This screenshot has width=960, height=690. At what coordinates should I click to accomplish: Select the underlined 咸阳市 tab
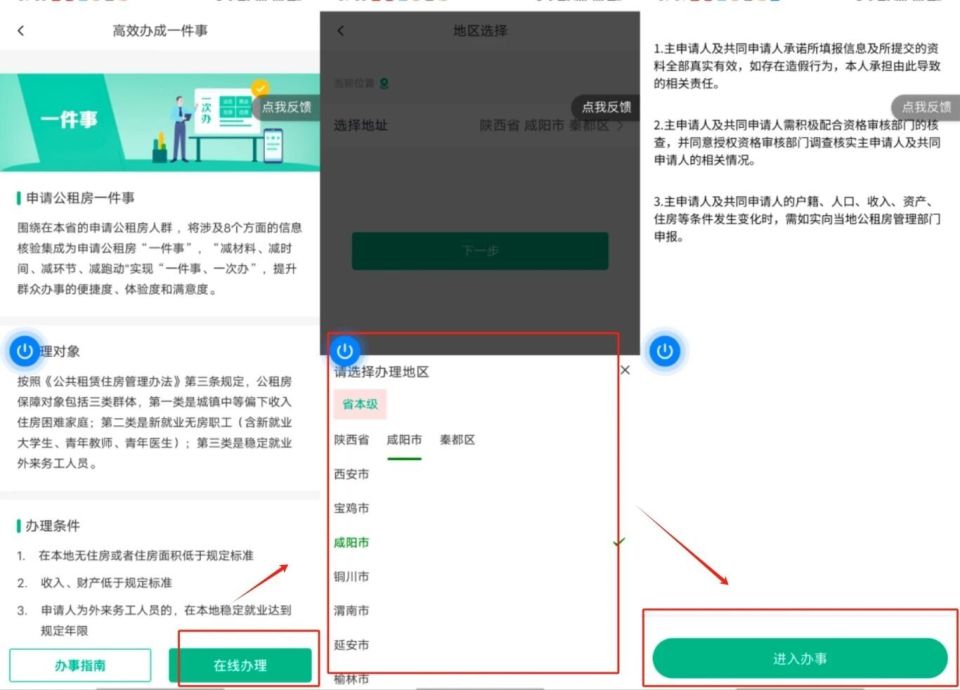pyautogui.click(x=404, y=439)
